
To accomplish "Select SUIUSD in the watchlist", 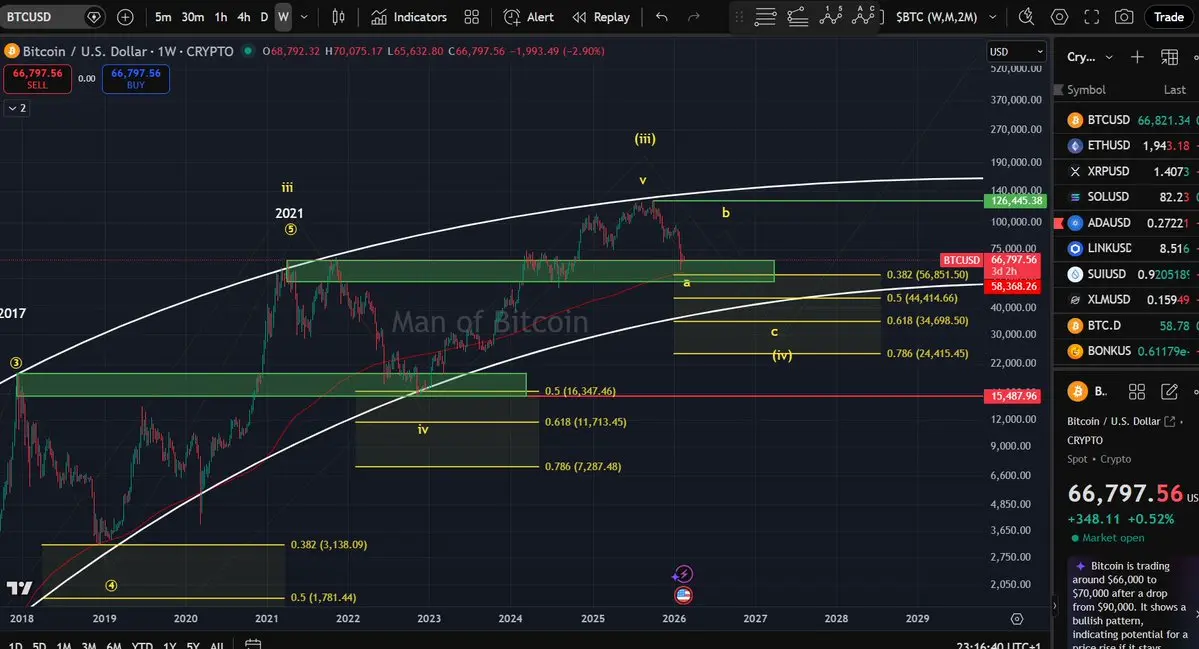I will [x=1126, y=274].
